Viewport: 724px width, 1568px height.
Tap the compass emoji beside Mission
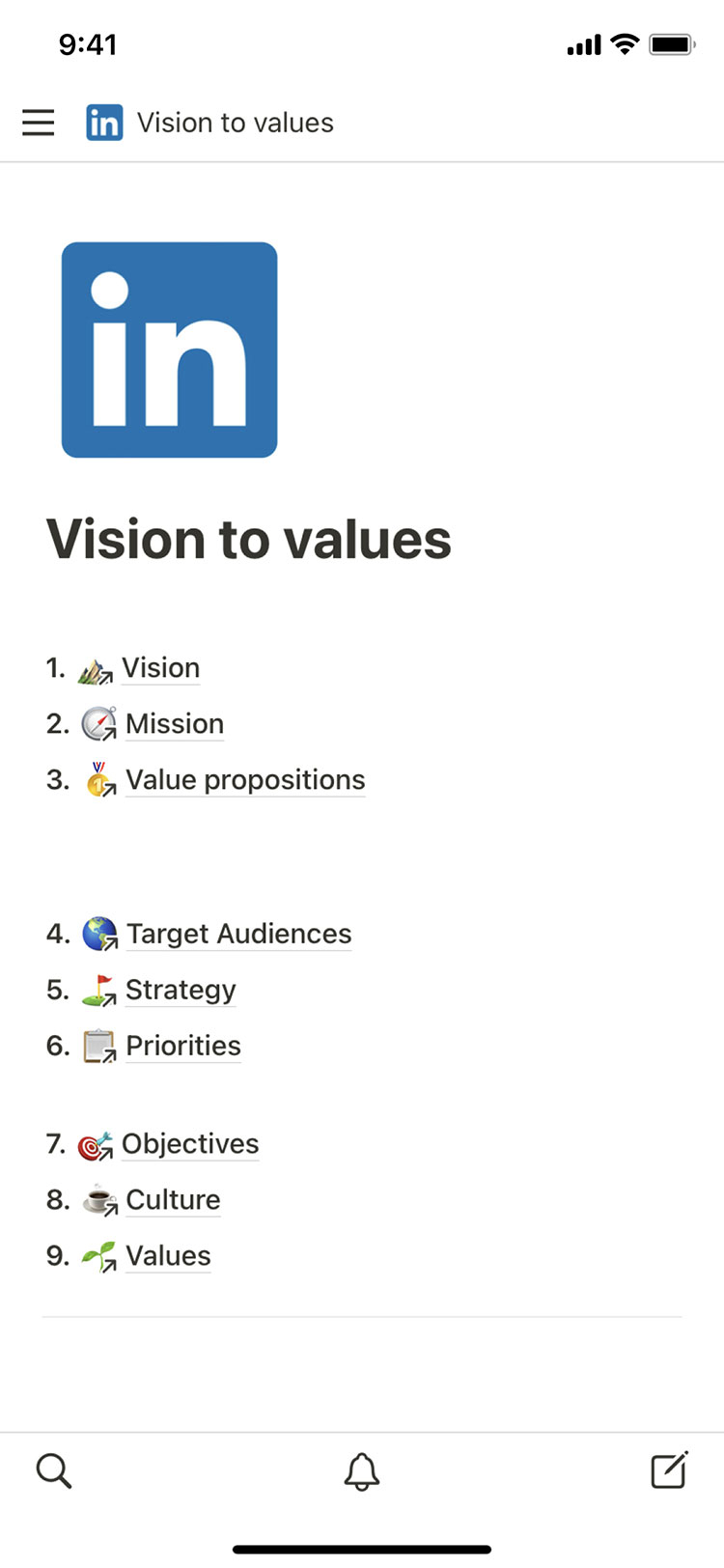point(98,724)
